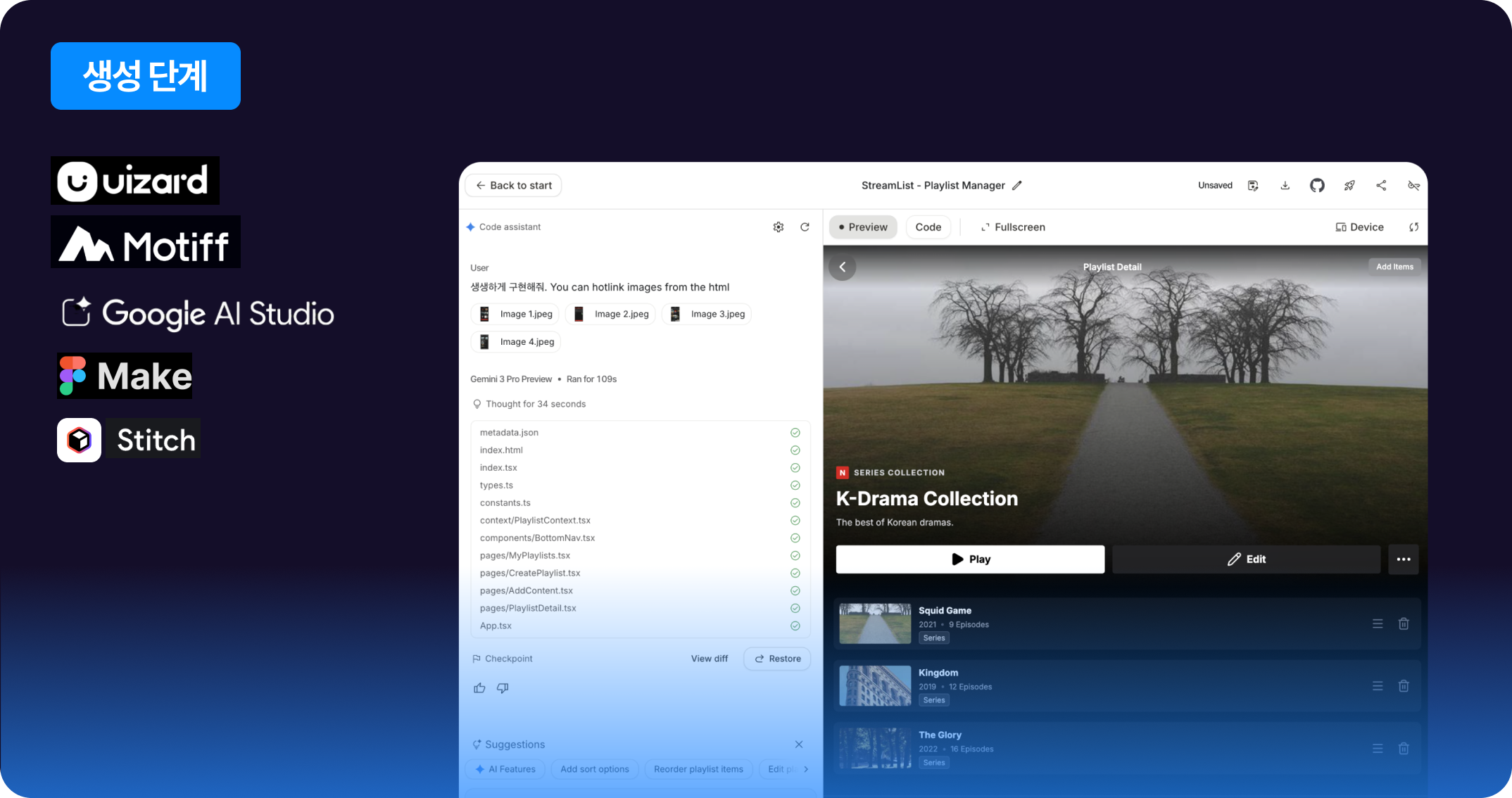Click the thumbs up feedback icon
This screenshot has width=1512, height=798.
[479, 688]
